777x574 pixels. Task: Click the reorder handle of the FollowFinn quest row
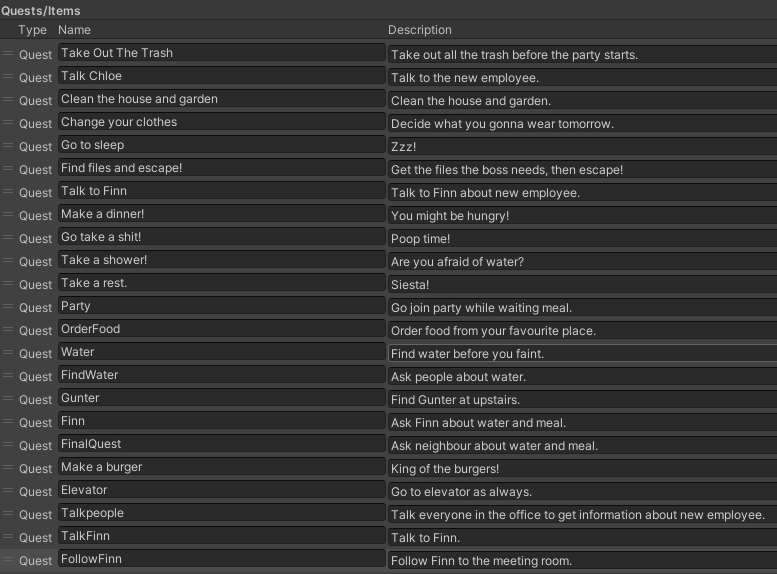tap(8, 560)
